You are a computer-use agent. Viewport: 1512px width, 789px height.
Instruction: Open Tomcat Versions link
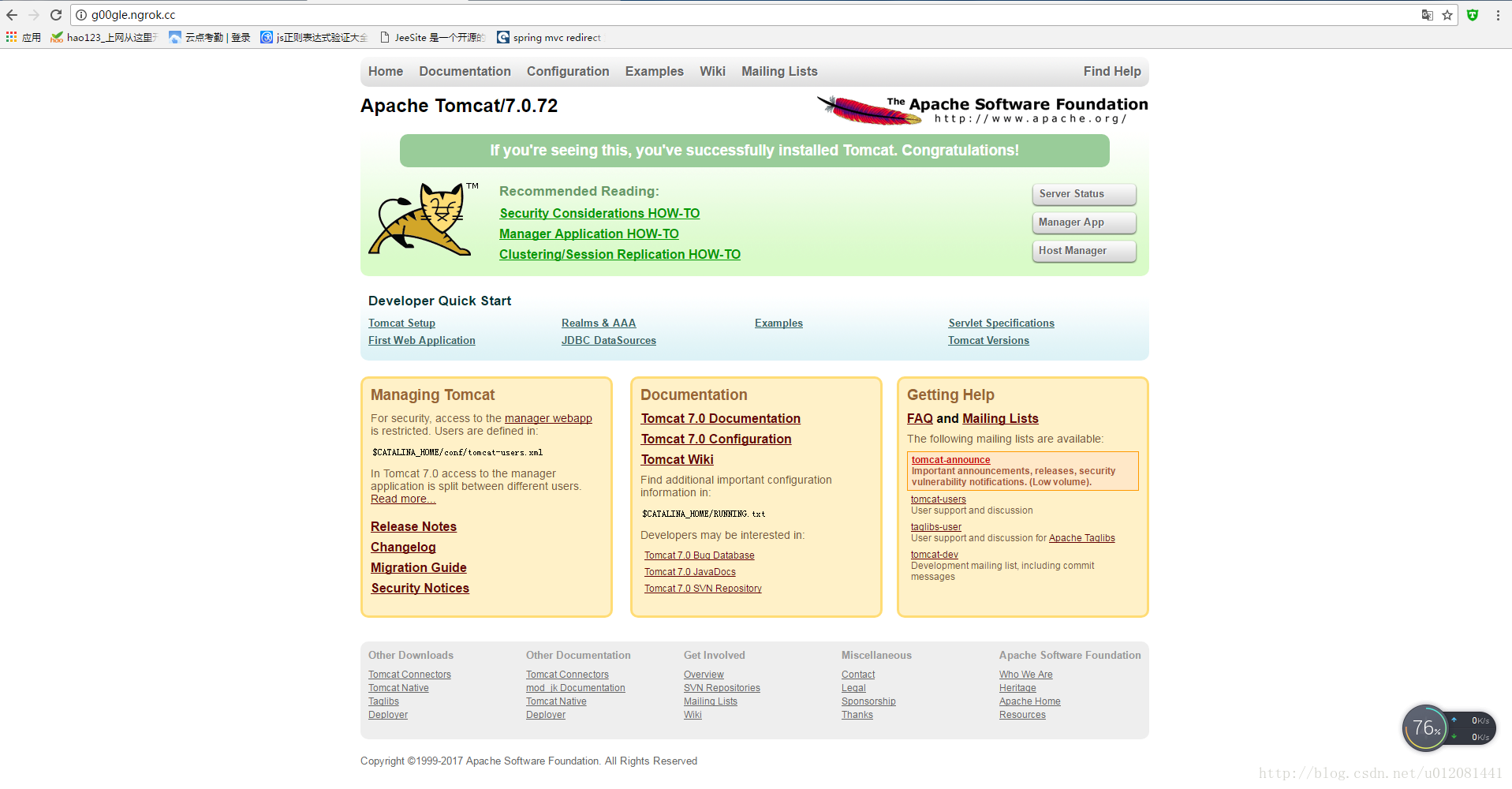point(989,340)
